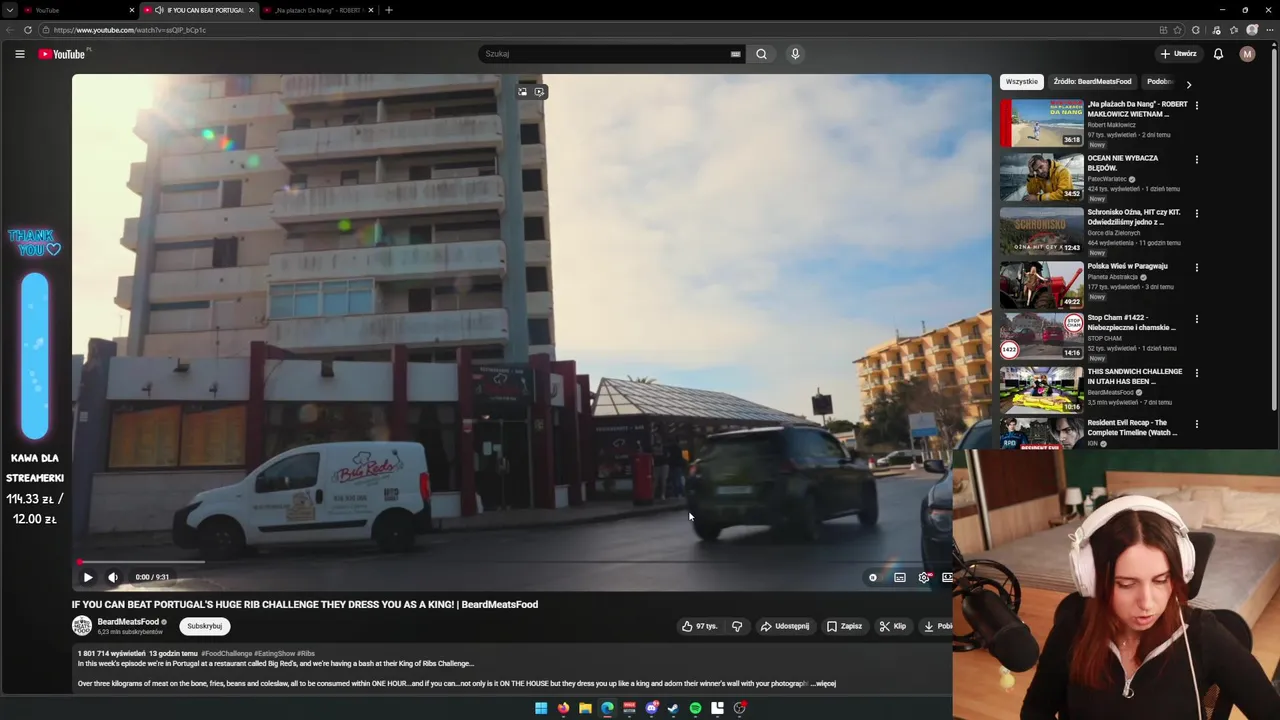The height and width of the screenshot is (720, 1280).
Task: Open the BeardMeatsFood channel name link
Action: point(128,622)
